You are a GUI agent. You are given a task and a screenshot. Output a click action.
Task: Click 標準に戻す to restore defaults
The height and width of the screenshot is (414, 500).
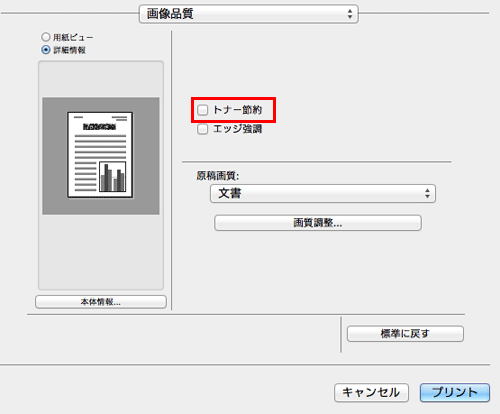tap(405, 334)
